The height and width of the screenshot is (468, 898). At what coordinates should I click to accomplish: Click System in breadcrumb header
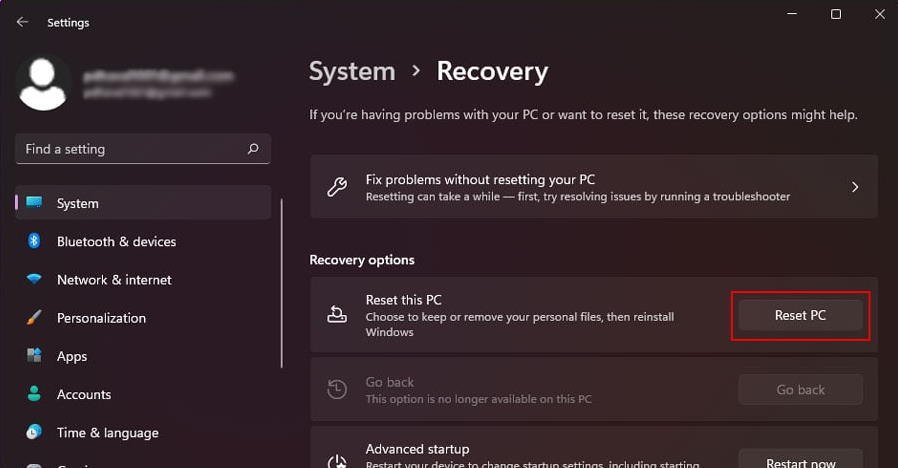352,72
